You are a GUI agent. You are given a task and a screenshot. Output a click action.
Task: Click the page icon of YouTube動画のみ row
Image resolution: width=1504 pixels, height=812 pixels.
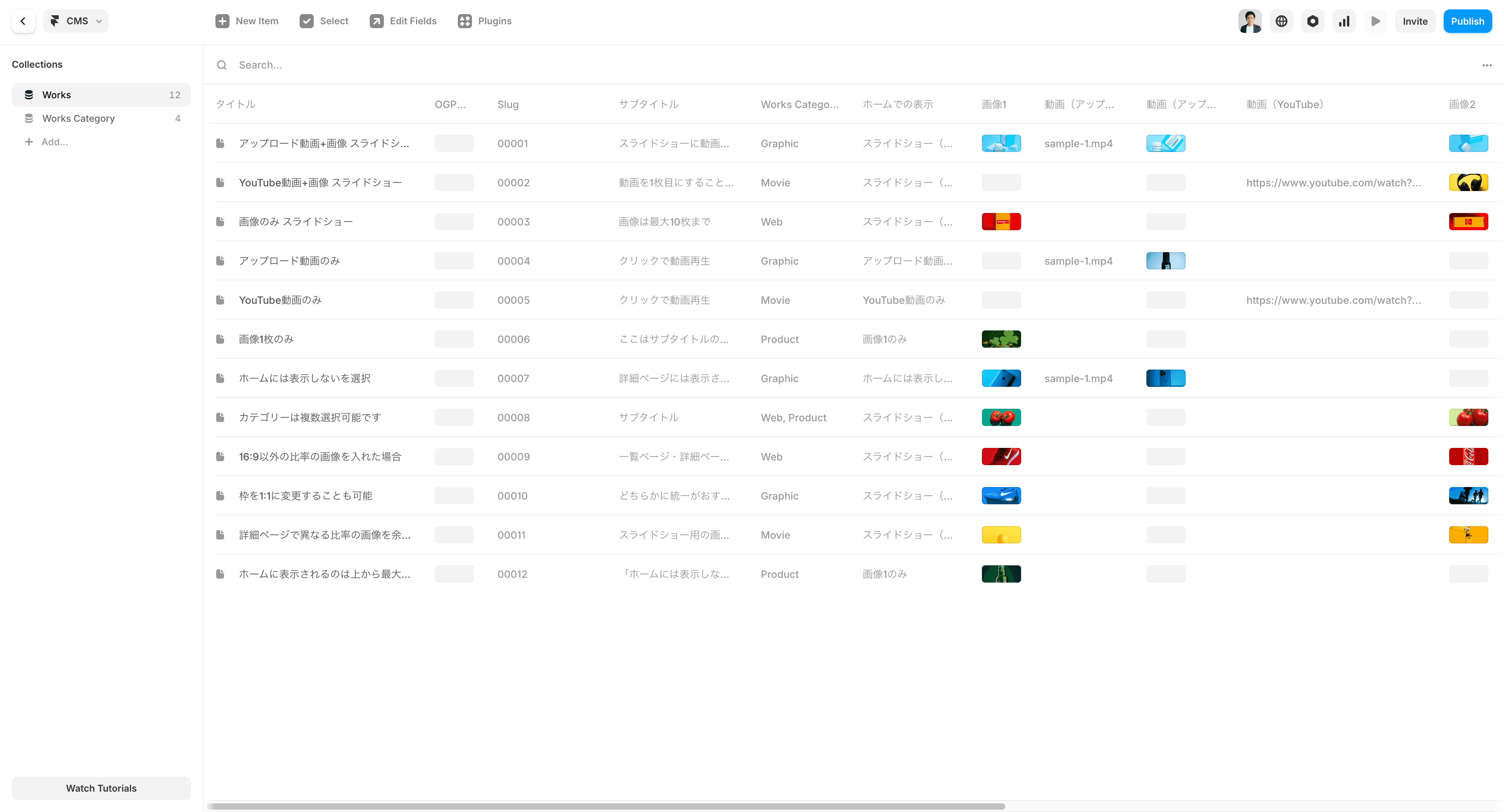[x=220, y=300]
